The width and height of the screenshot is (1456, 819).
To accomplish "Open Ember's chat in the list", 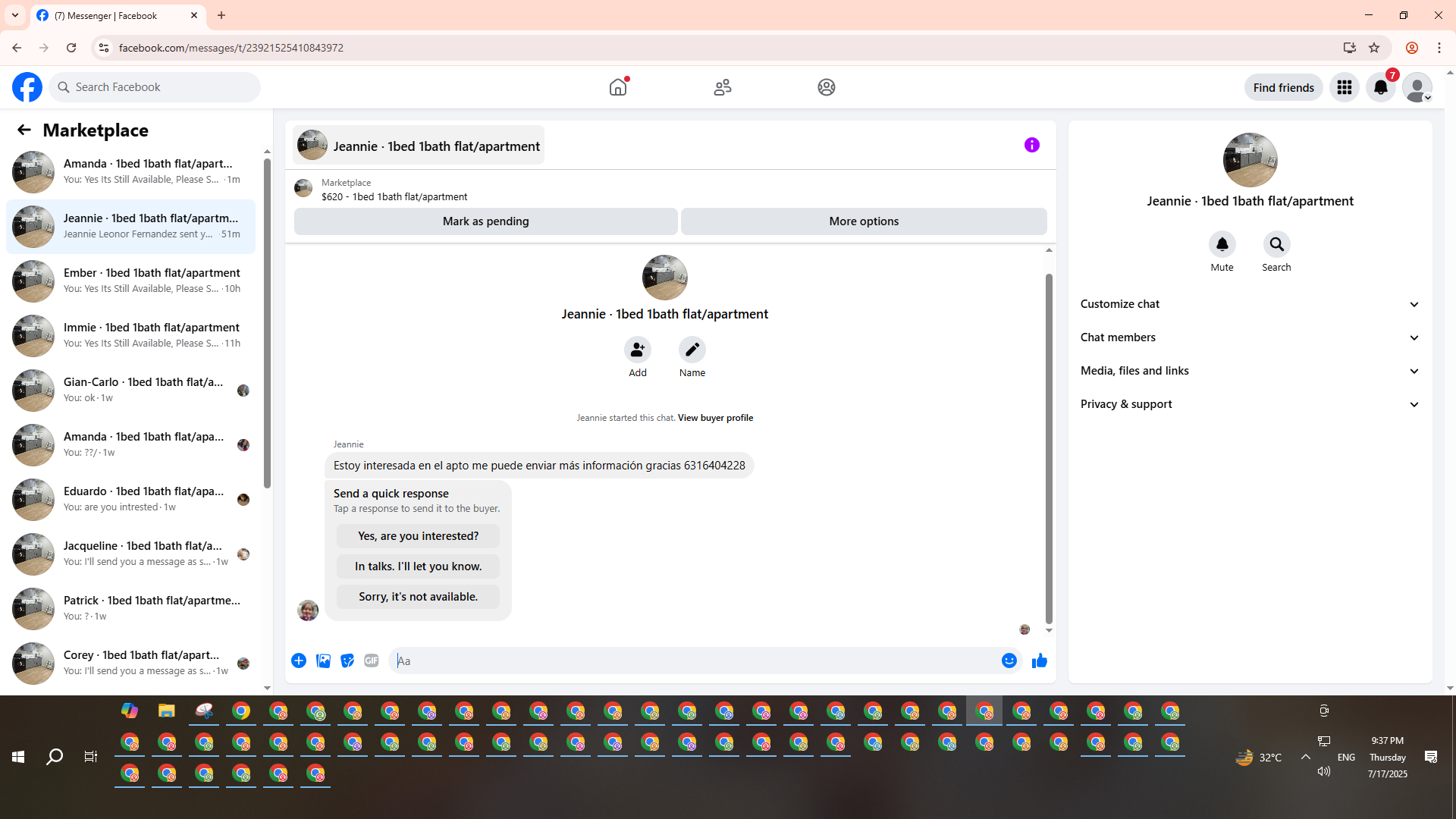I will pos(130,281).
